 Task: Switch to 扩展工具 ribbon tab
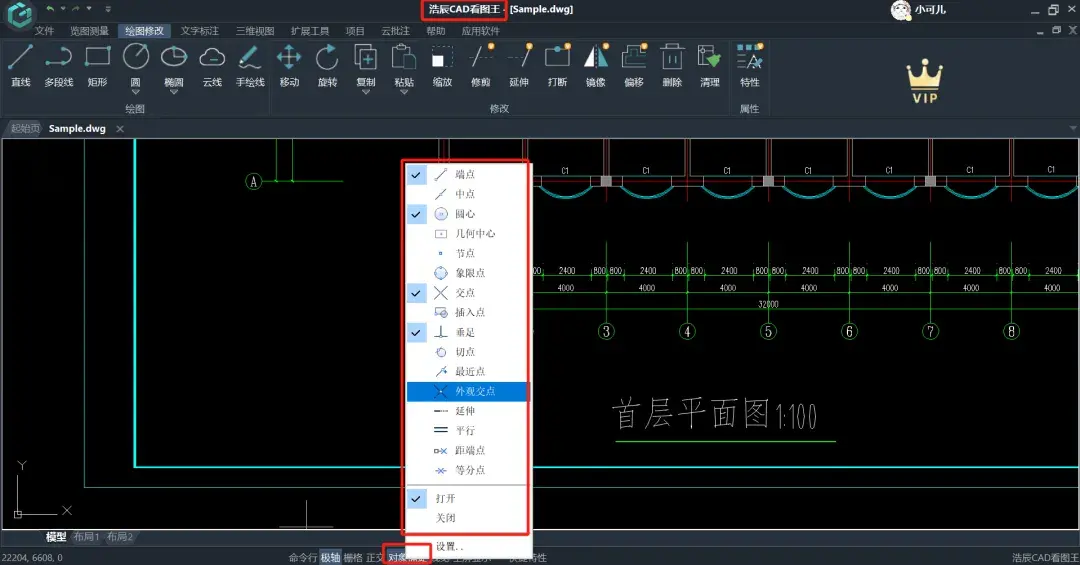(x=310, y=31)
